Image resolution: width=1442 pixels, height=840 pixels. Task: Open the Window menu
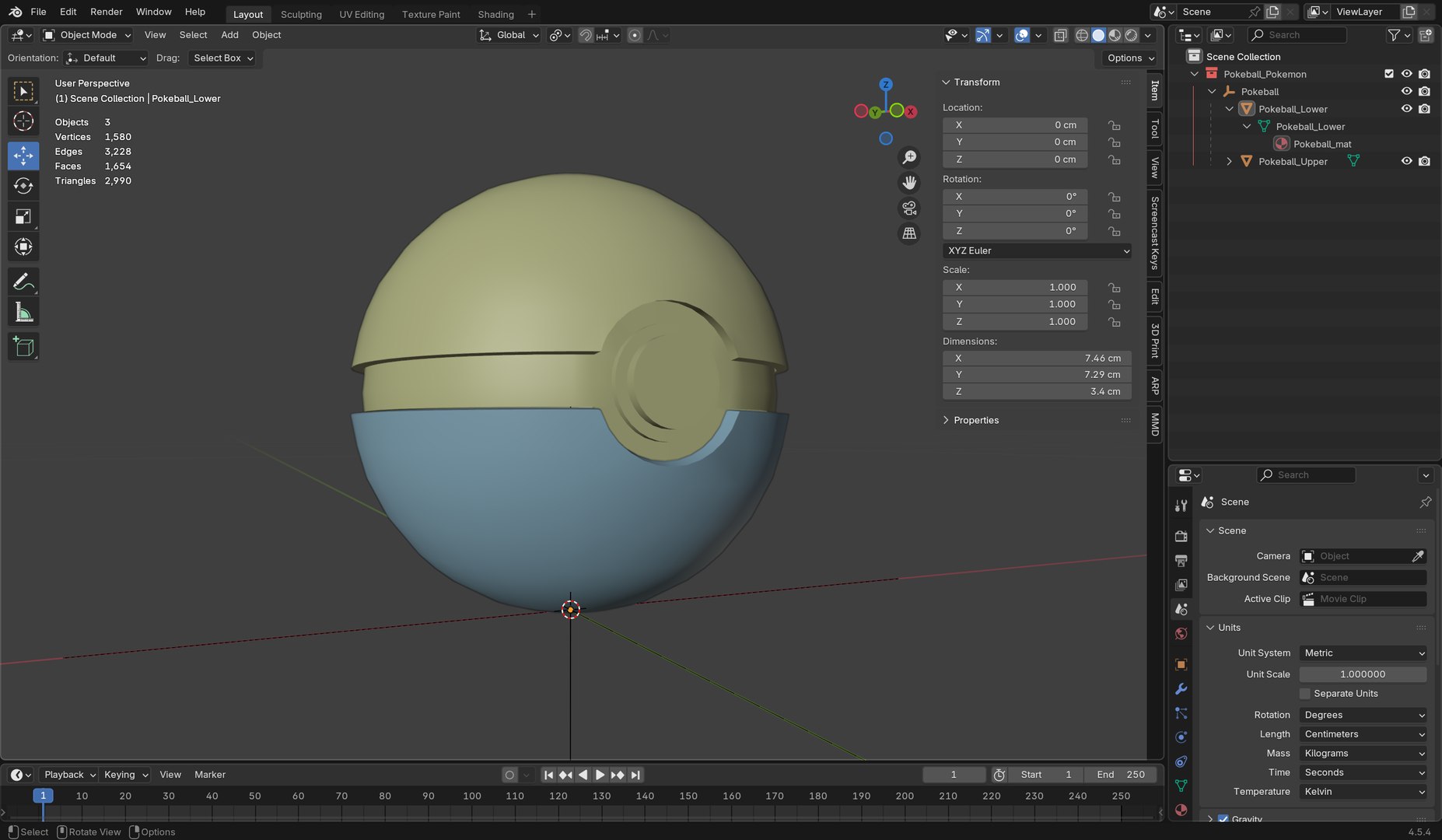(x=153, y=12)
